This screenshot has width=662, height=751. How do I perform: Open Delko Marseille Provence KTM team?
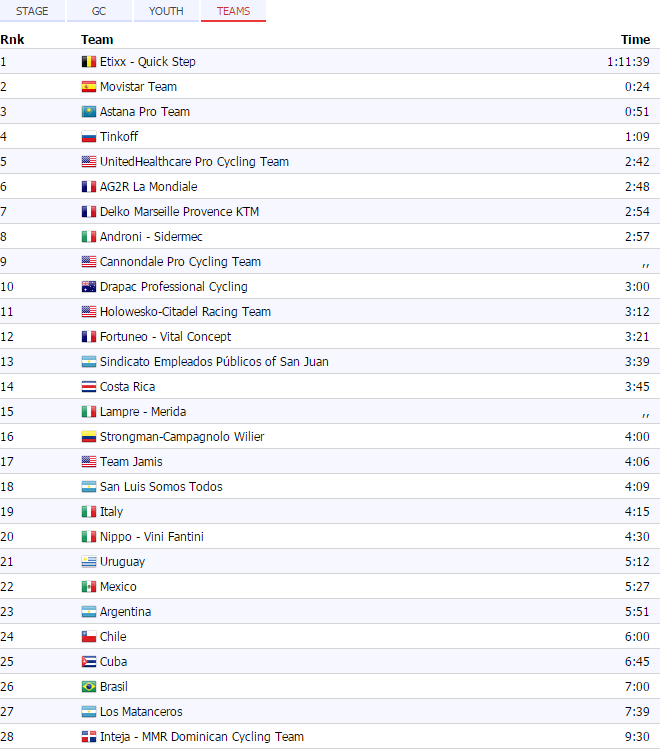click(x=179, y=212)
